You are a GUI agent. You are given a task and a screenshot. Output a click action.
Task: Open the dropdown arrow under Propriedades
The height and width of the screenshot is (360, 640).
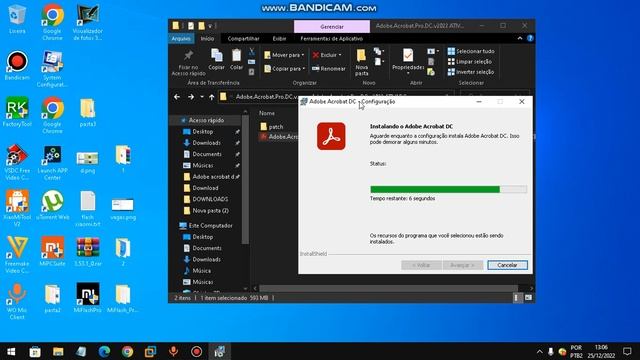click(x=408, y=73)
